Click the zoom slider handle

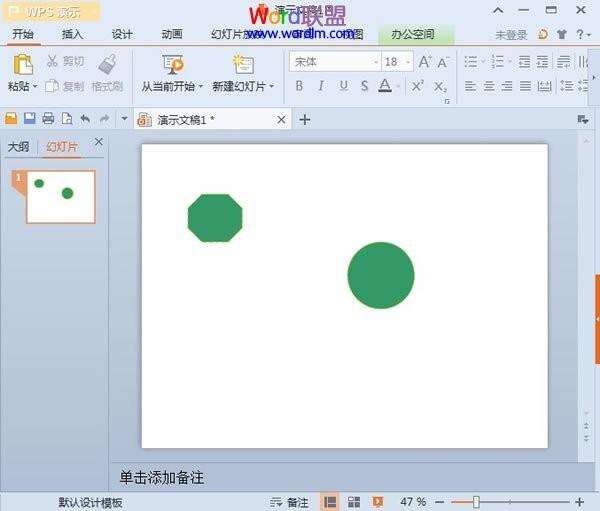tap(476, 502)
